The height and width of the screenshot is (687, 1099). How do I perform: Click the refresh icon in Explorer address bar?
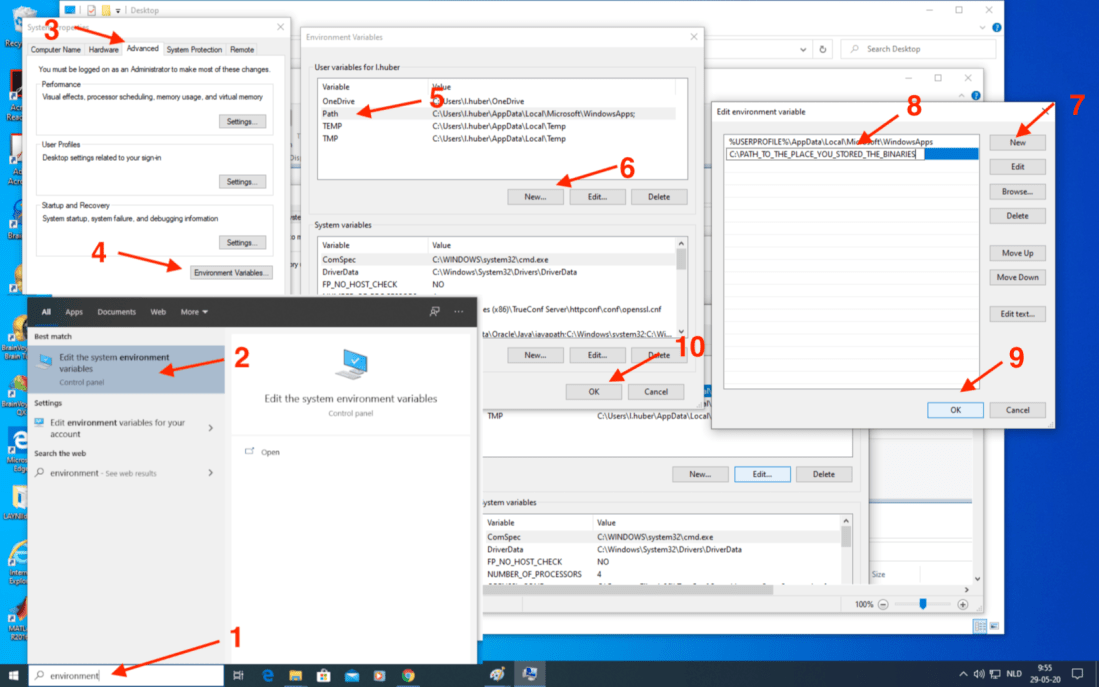pos(822,49)
